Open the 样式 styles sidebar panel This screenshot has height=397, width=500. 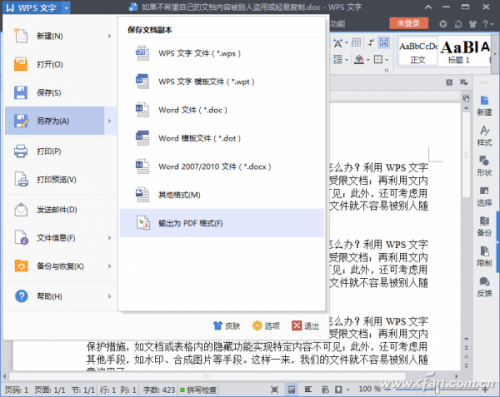pyautogui.click(x=484, y=136)
